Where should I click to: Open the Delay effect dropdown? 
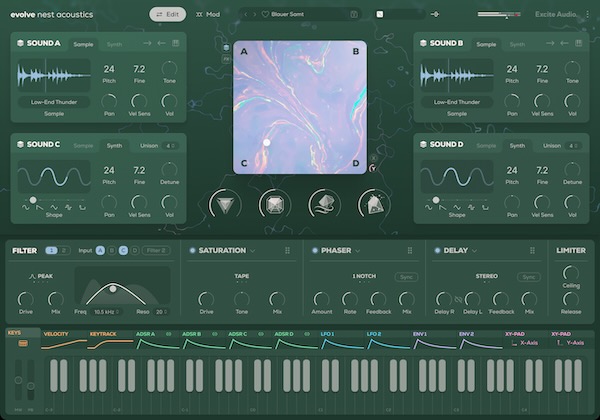coord(474,251)
